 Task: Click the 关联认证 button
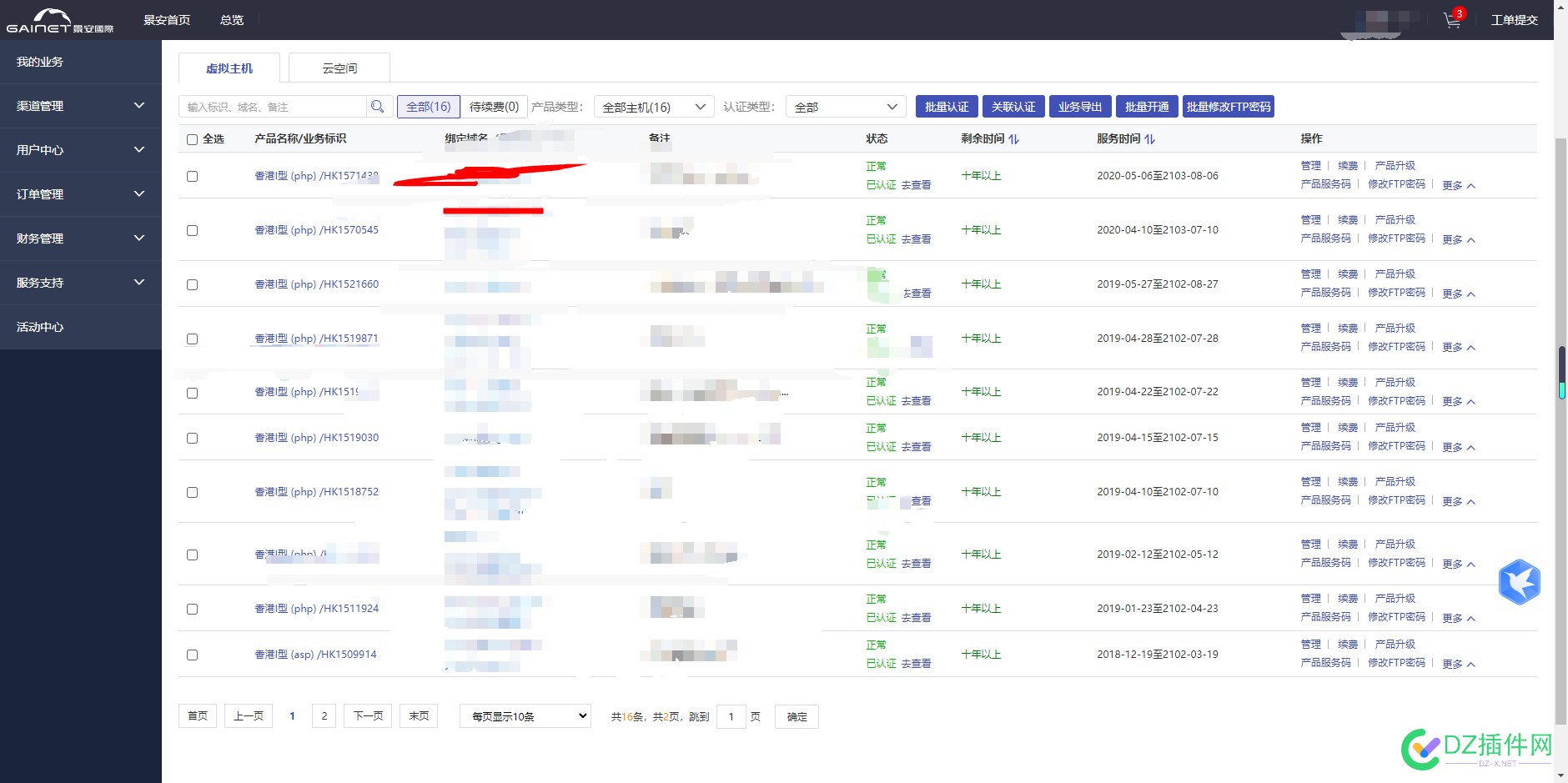(1013, 107)
